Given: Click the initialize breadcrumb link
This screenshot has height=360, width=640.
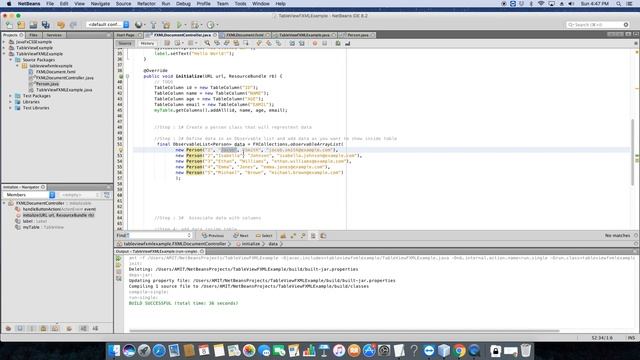Looking at the screenshot, I should (251, 244).
